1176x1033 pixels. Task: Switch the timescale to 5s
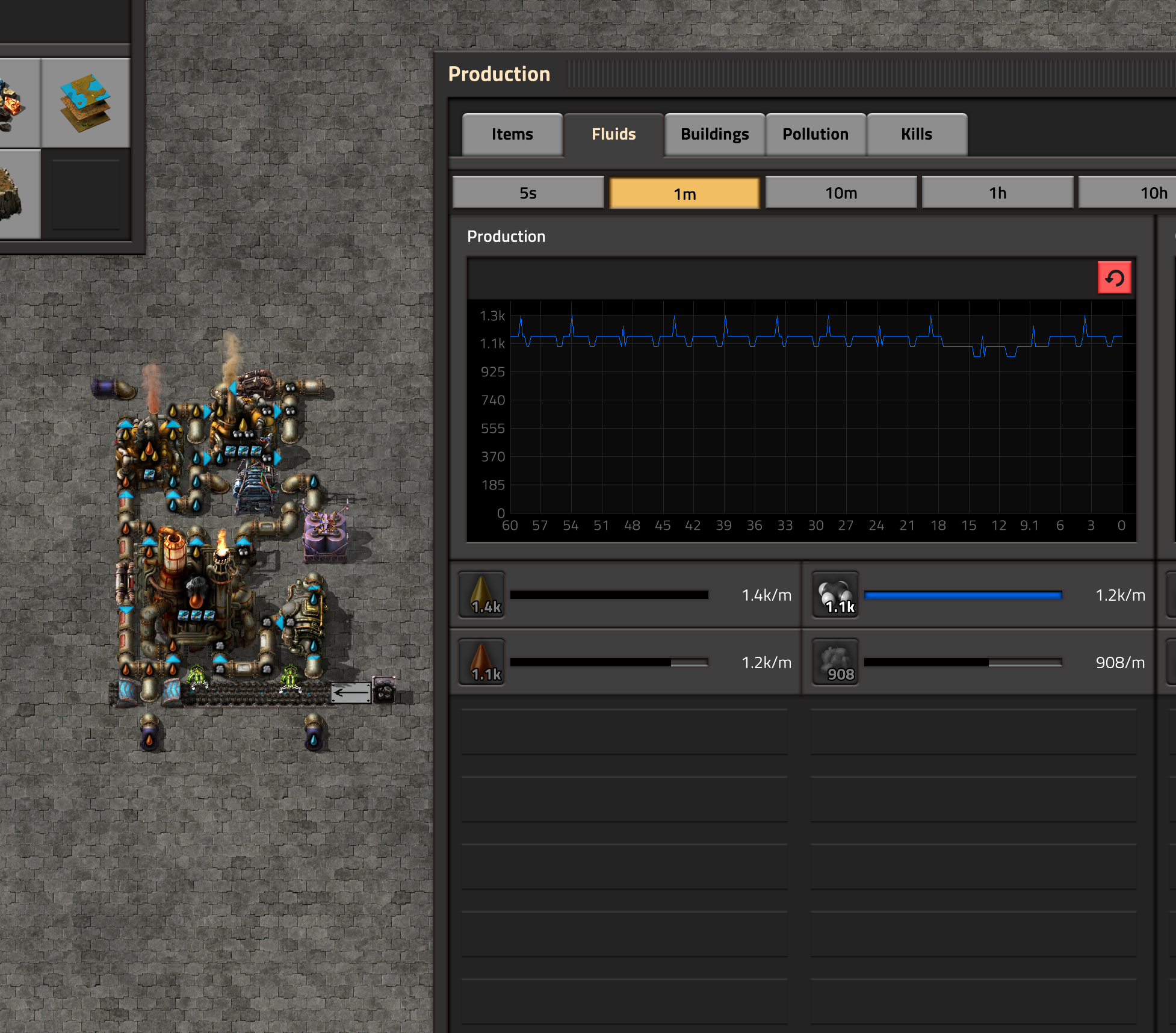pyautogui.click(x=528, y=193)
